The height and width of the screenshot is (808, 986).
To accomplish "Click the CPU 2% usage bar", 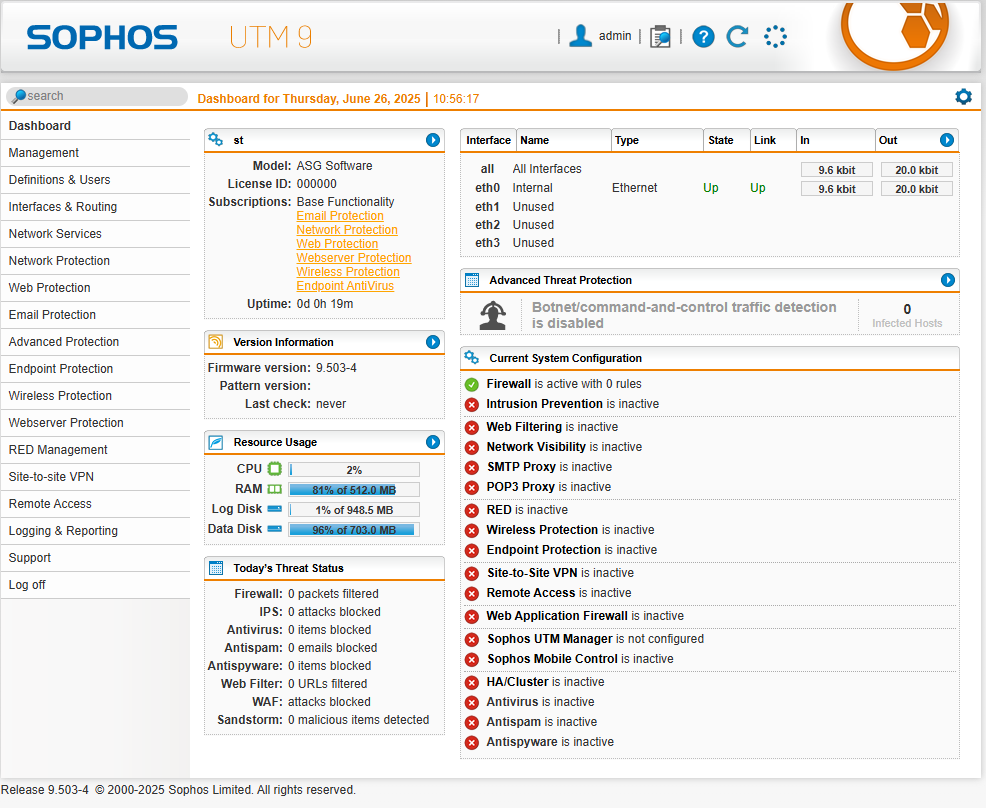I will pyautogui.click(x=354, y=470).
